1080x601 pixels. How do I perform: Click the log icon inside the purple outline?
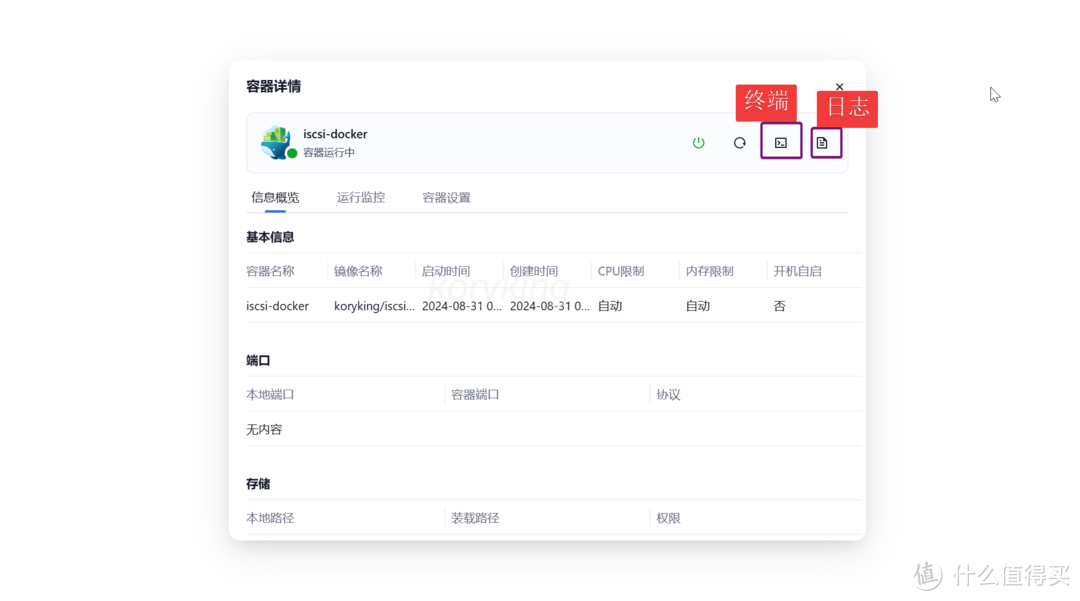[x=825, y=142]
